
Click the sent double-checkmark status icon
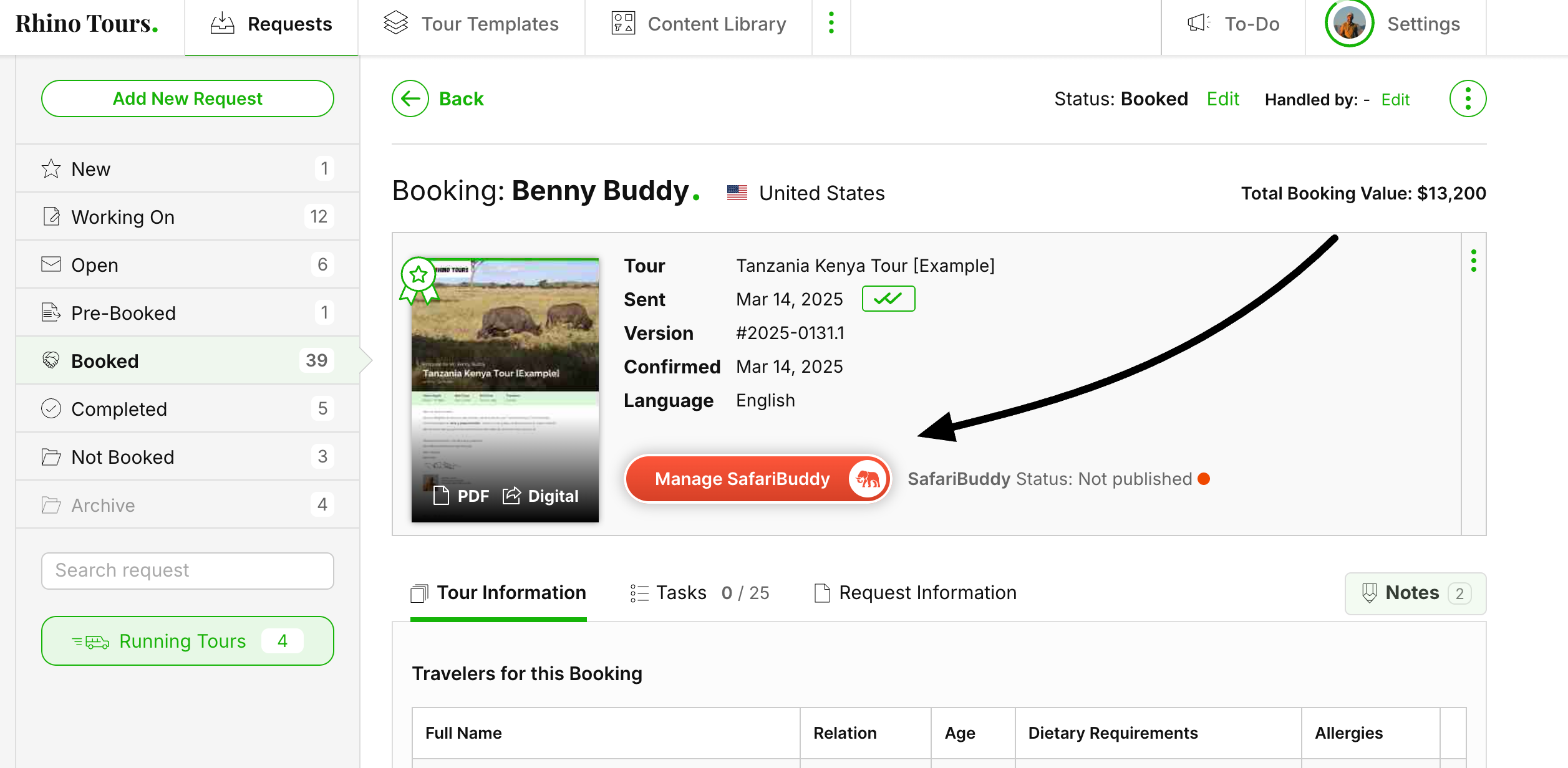(x=888, y=299)
